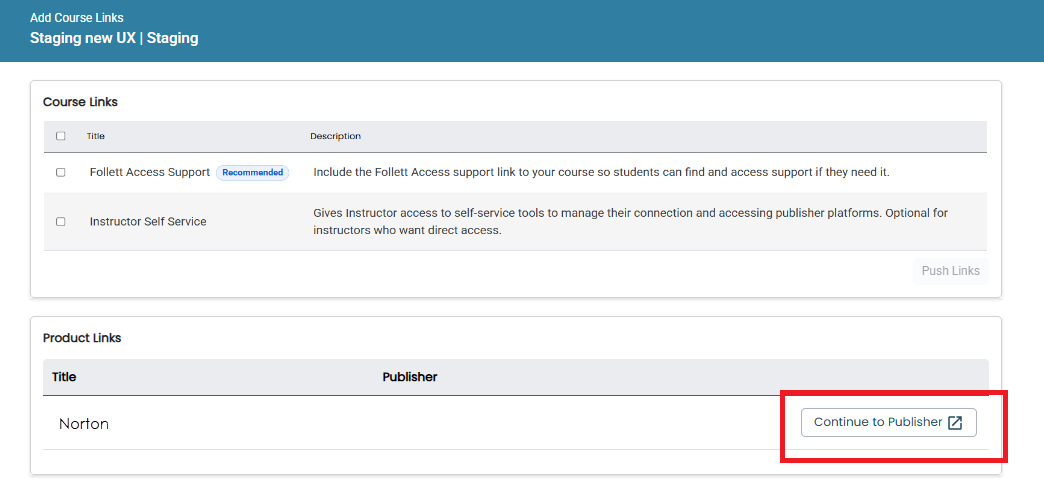1044x486 pixels.
Task: Click the Title column header in Product Links
Action: 64,377
